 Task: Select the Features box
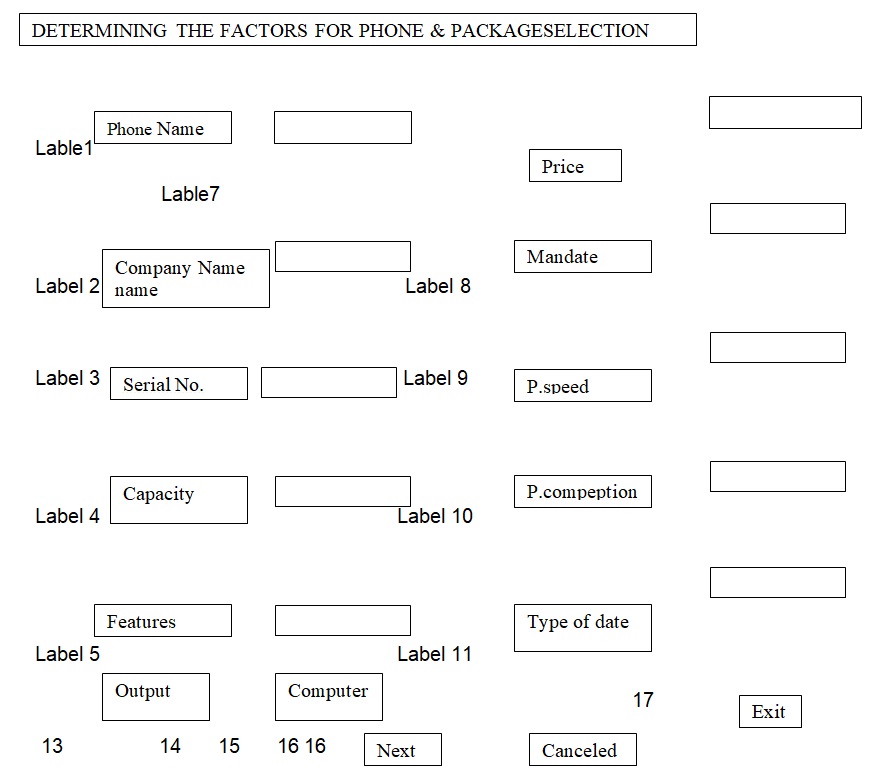click(x=162, y=621)
